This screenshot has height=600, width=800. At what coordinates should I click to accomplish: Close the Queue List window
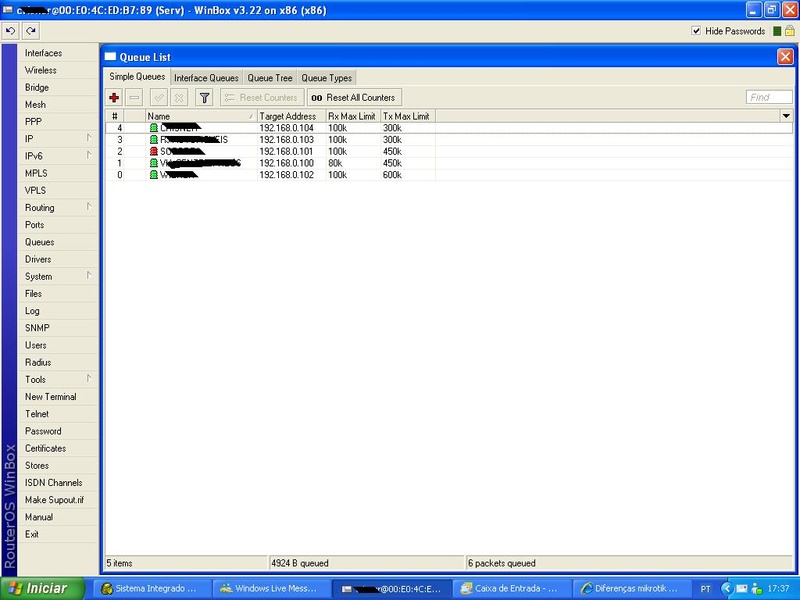785,57
